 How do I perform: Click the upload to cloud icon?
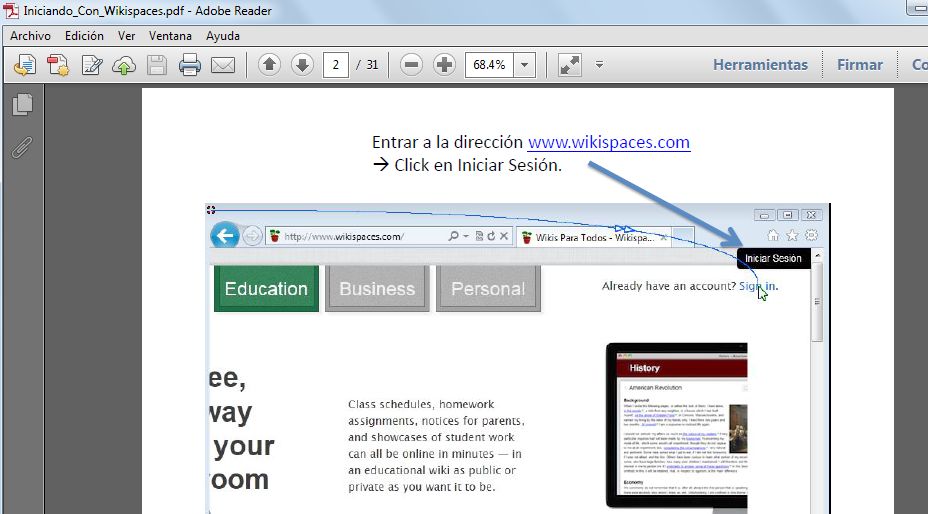124,65
